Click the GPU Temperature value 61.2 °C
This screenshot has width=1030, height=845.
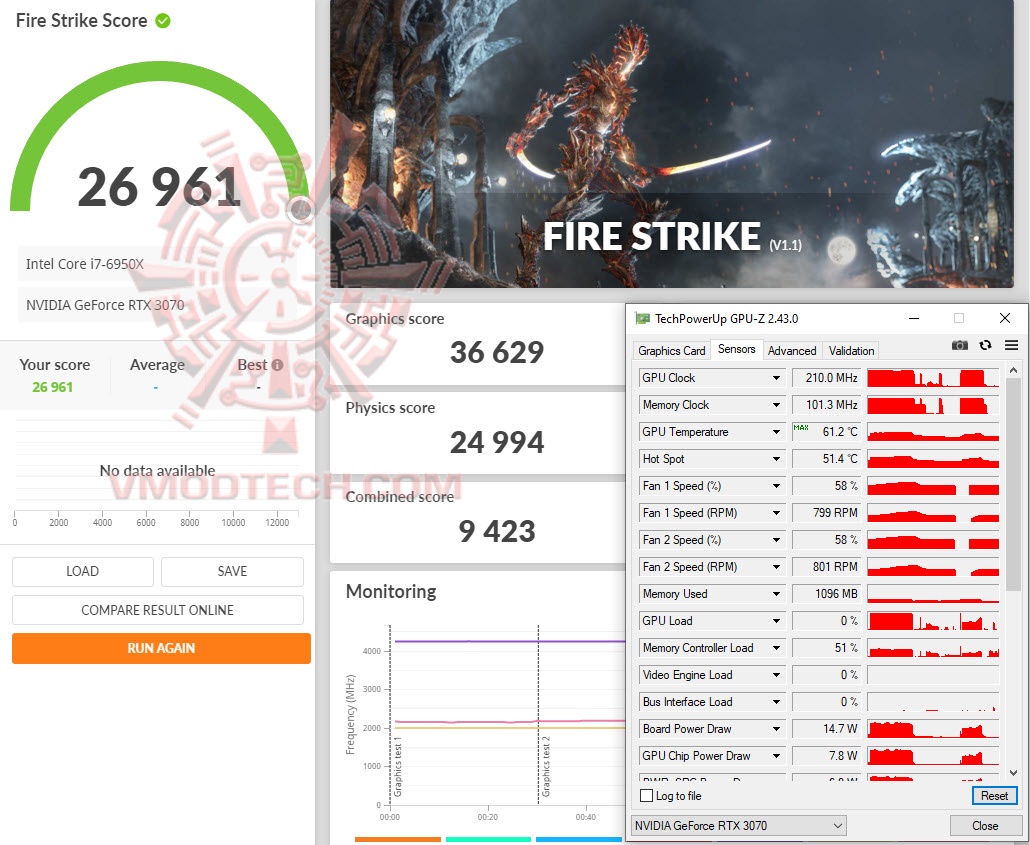pyautogui.click(x=840, y=432)
